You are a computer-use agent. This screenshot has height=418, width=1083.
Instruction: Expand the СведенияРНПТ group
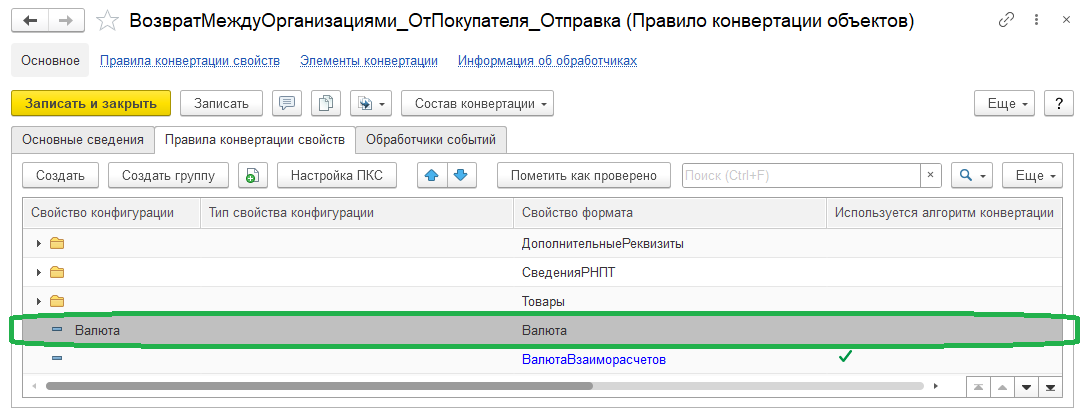pos(39,272)
